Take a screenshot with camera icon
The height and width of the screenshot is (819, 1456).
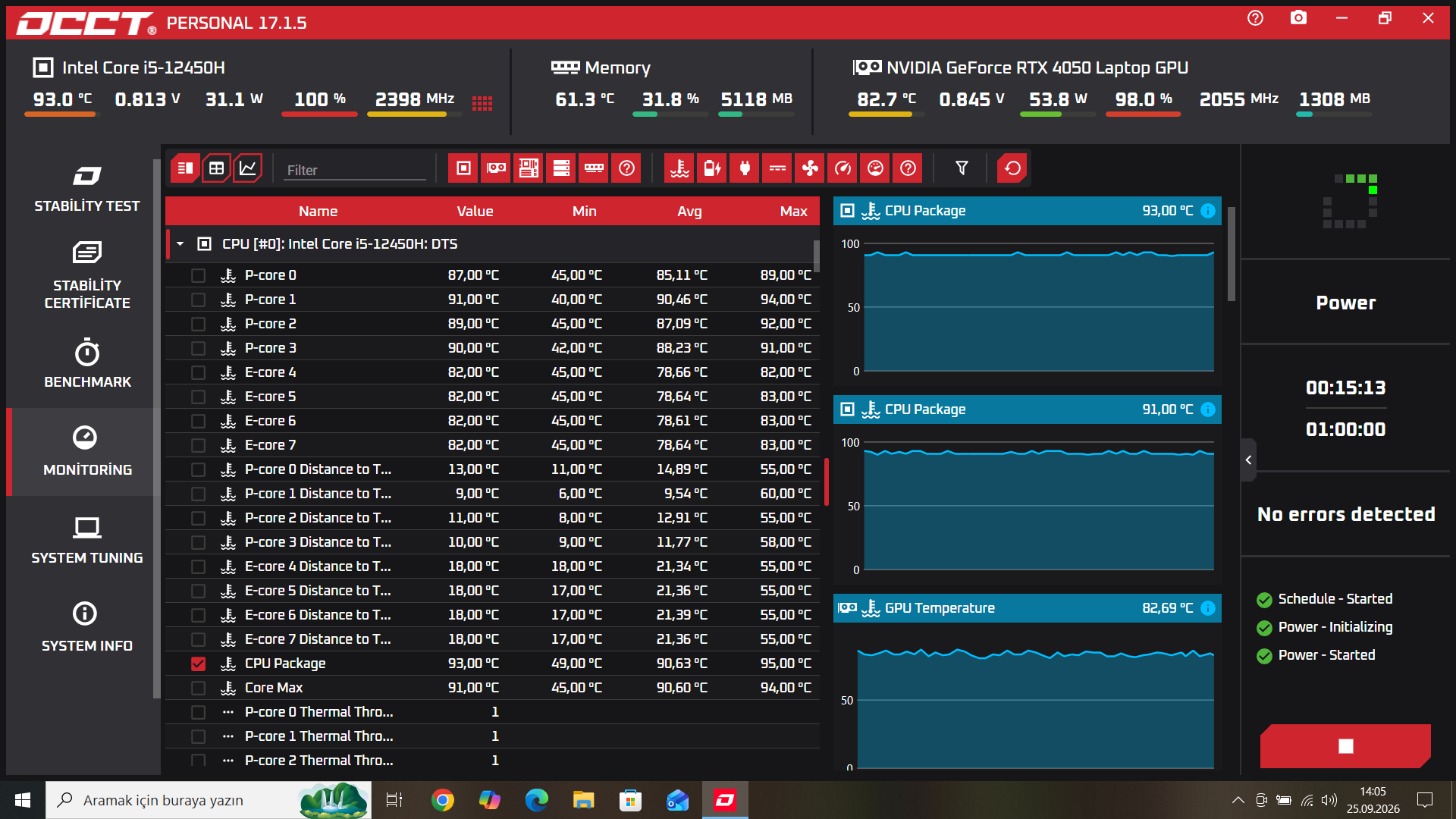1298,18
